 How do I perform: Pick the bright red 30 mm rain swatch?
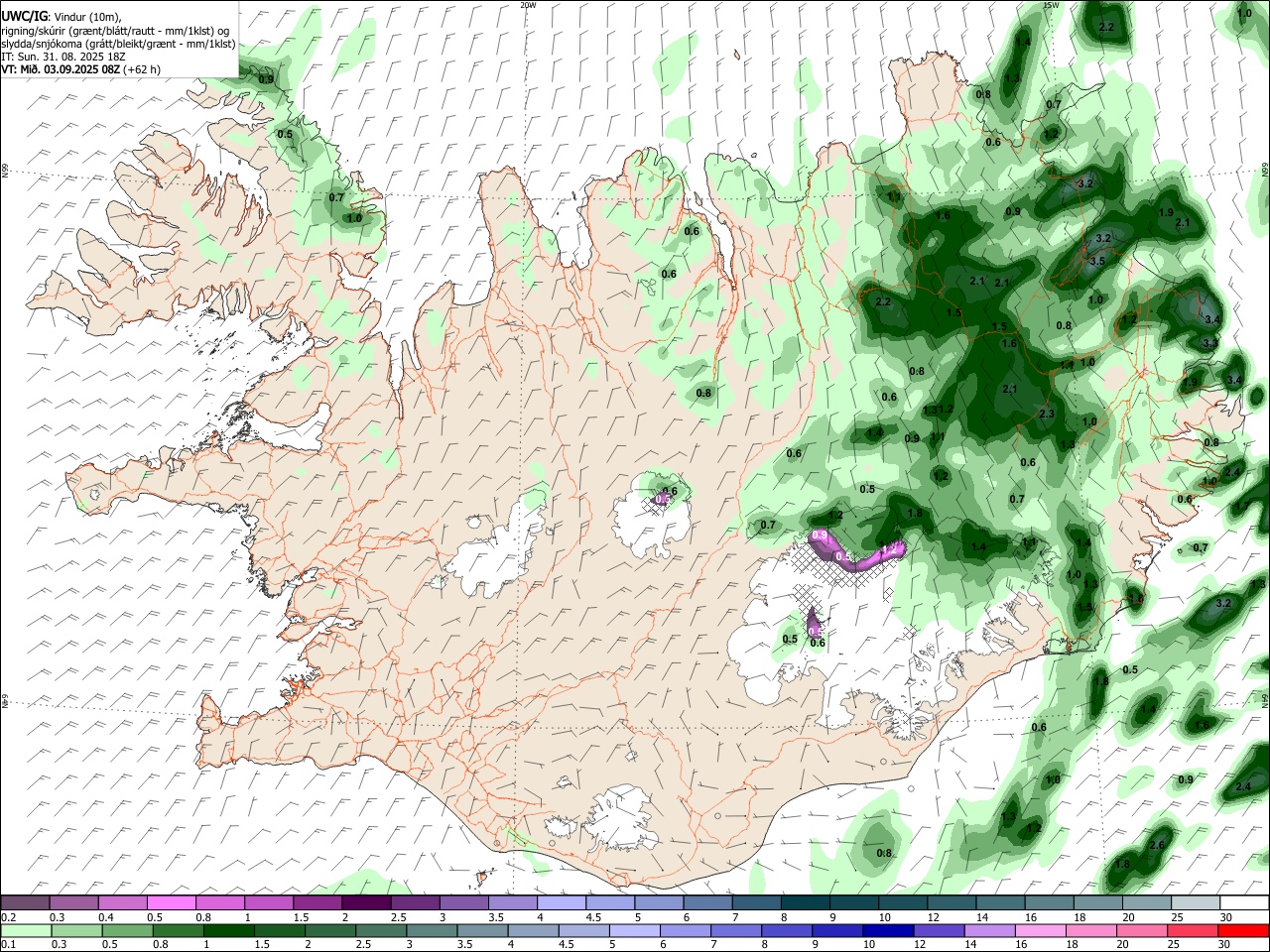click(x=1243, y=930)
